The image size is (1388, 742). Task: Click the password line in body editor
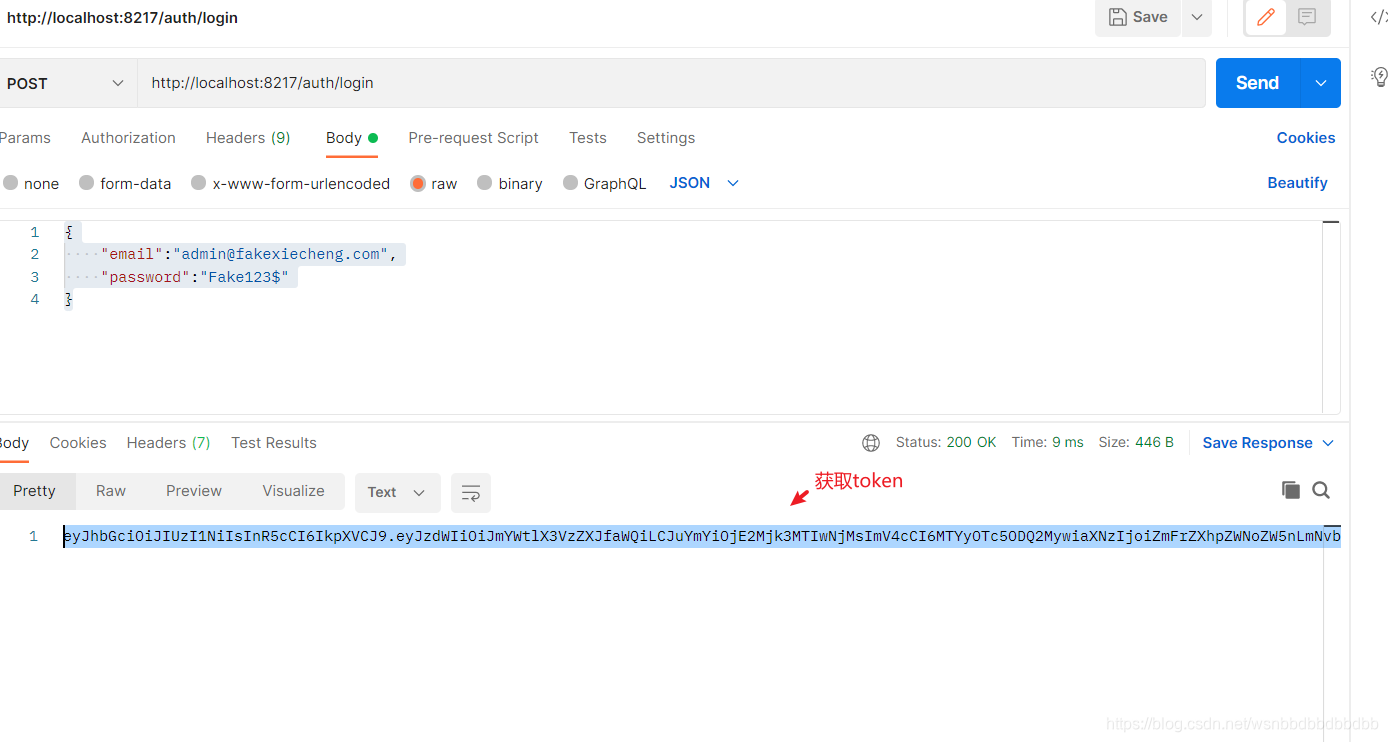pyautogui.click(x=194, y=277)
